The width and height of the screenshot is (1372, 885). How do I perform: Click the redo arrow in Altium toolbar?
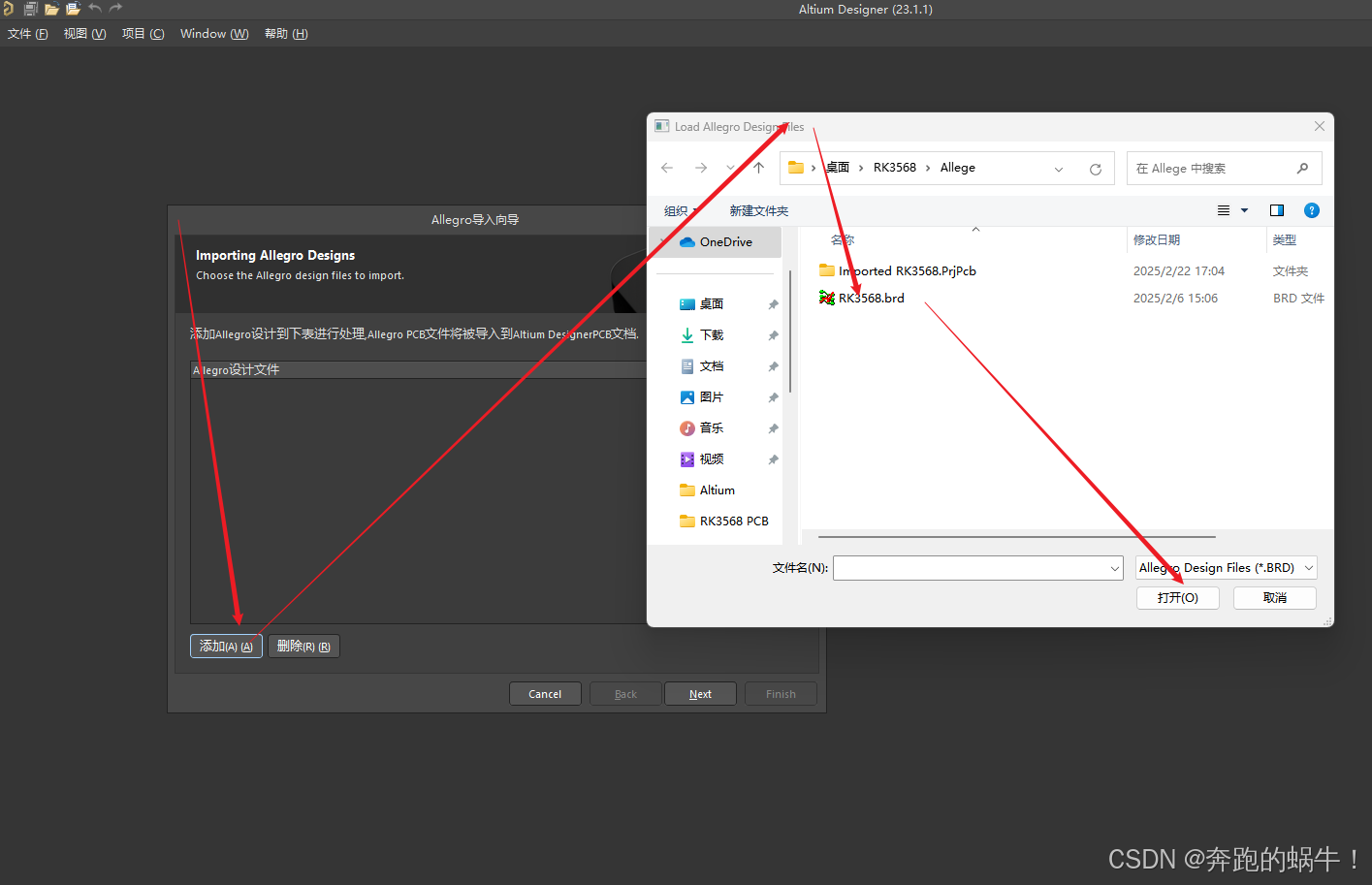click(115, 9)
